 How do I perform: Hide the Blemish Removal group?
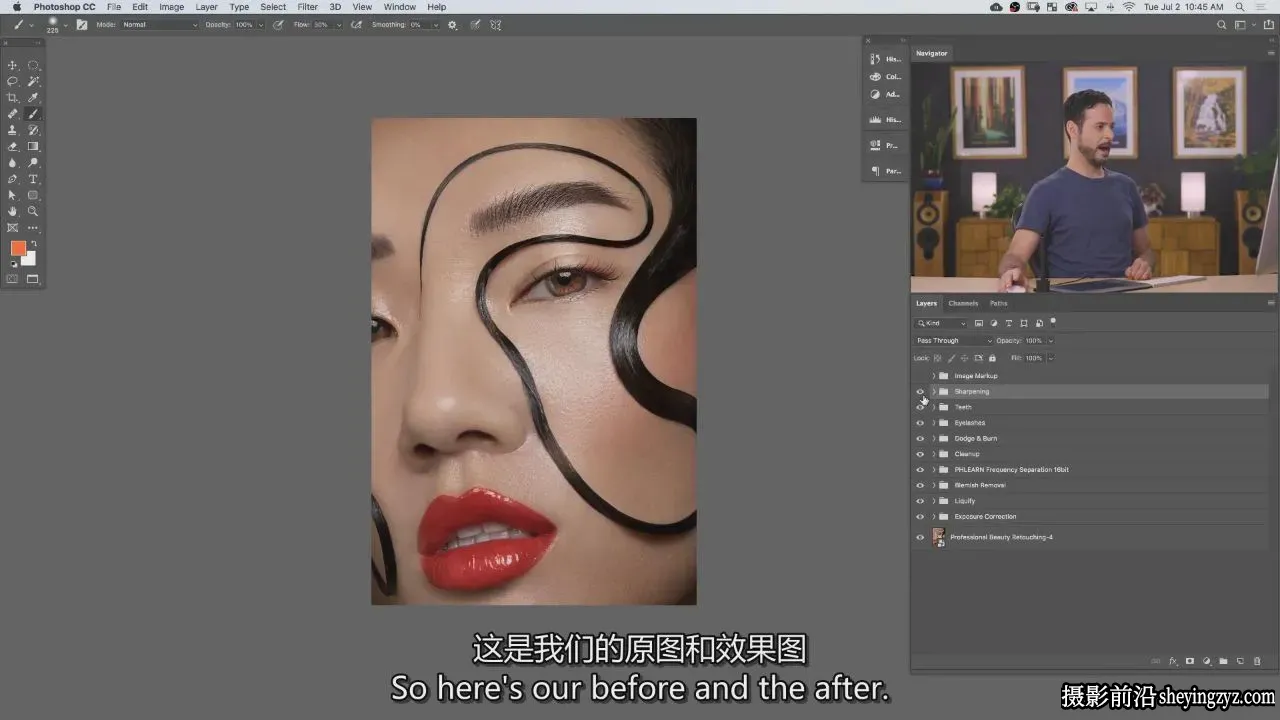pos(920,485)
